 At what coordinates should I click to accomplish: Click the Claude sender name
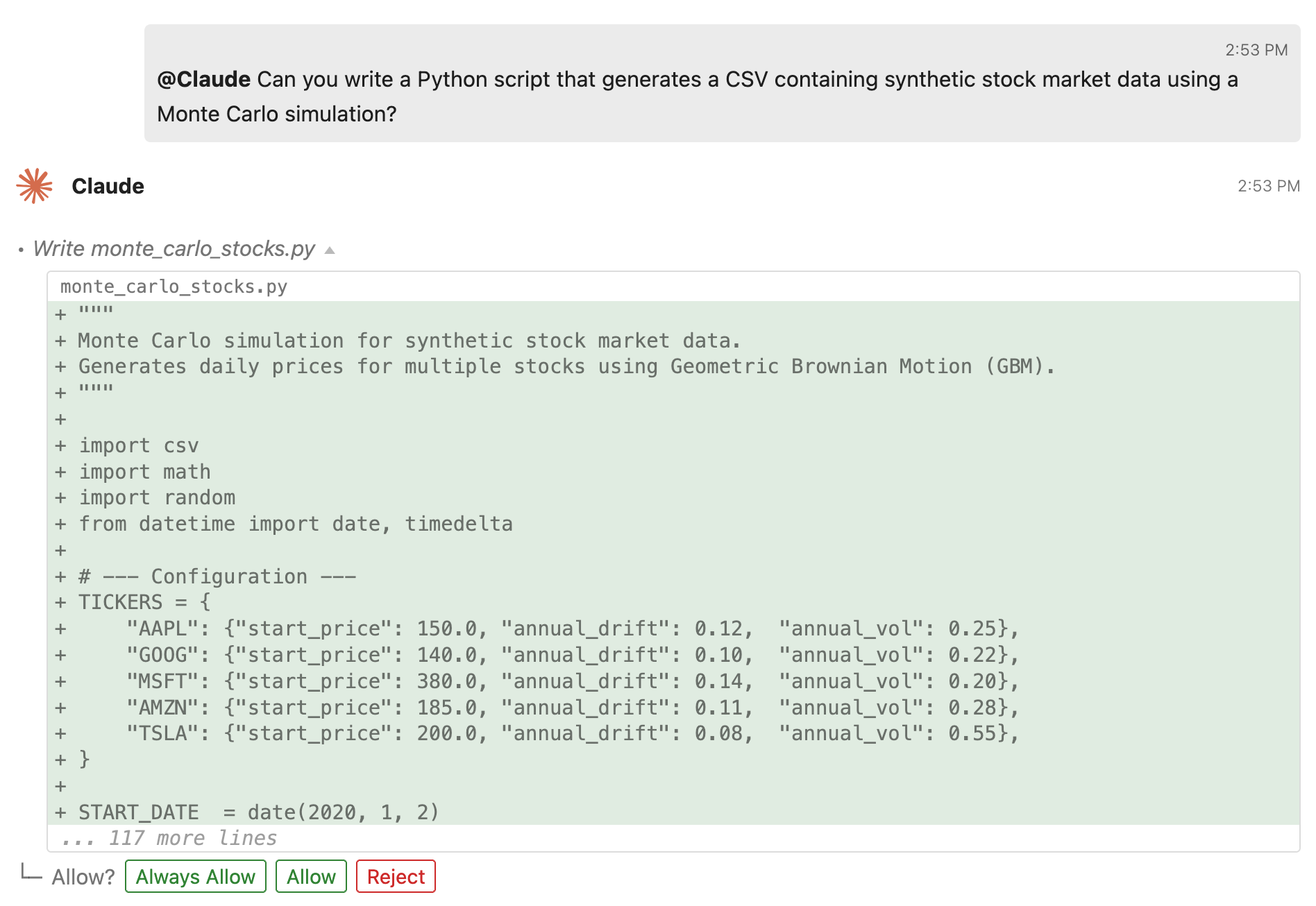click(108, 186)
